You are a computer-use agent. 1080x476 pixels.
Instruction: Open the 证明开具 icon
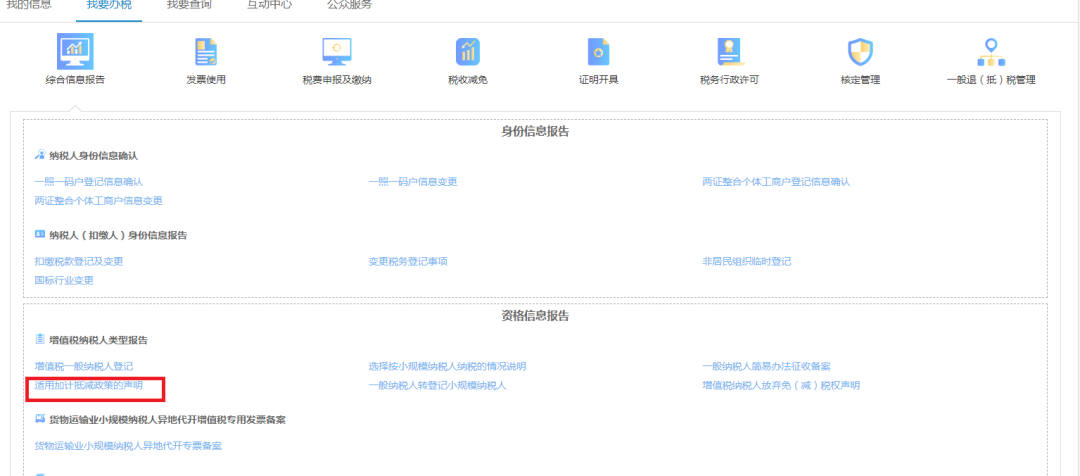(598, 52)
